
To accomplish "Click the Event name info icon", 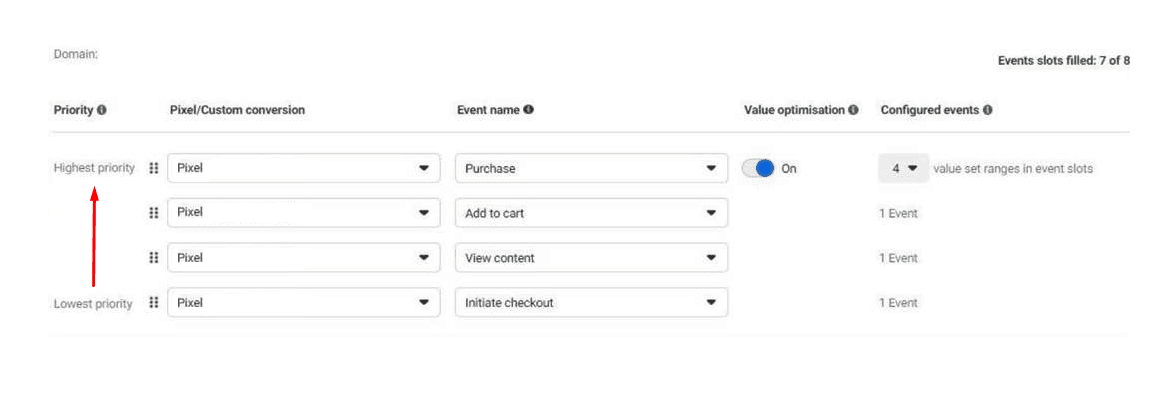I will pyautogui.click(x=528, y=110).
